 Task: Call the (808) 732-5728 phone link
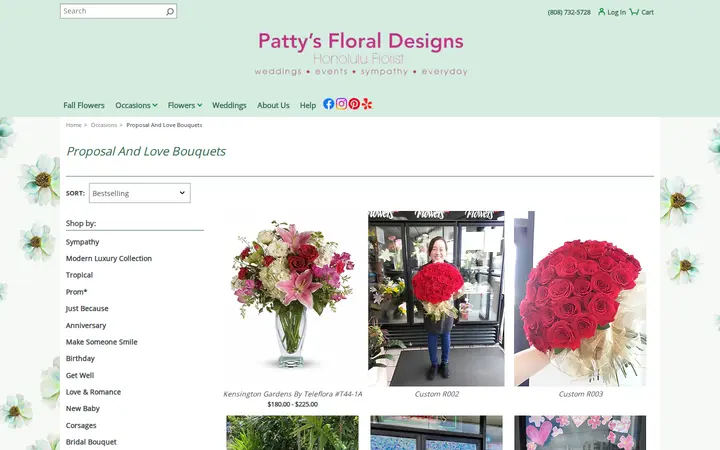coord(569,12)
